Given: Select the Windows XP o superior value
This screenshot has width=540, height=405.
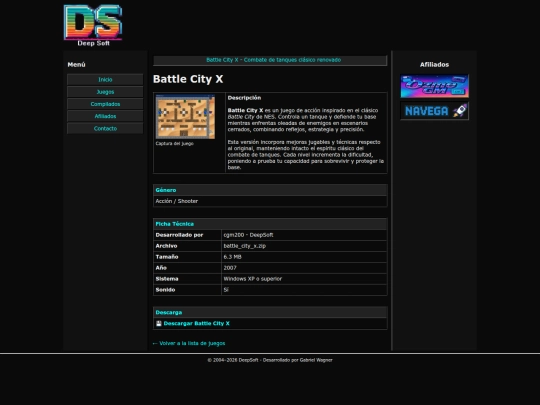Looking at the screenshot, I should coord(252,279).
